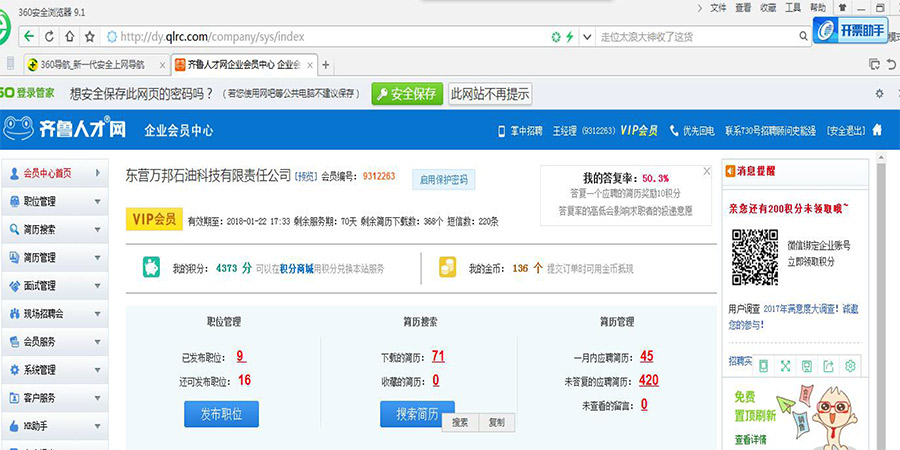Expand the 职位管理 sidebar menu

click(x=97, y=201)
